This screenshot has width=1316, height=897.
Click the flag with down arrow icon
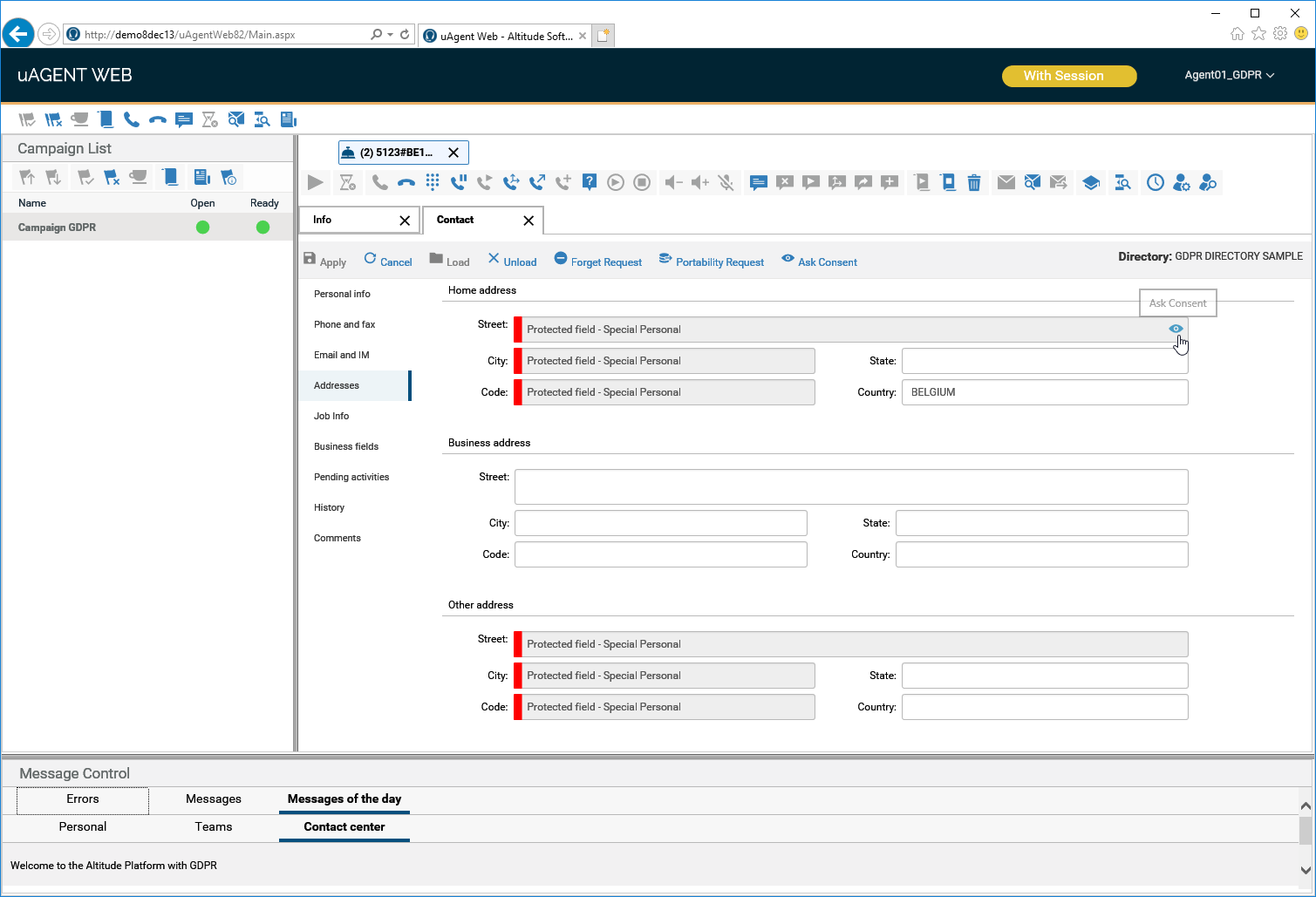(53, 178)
